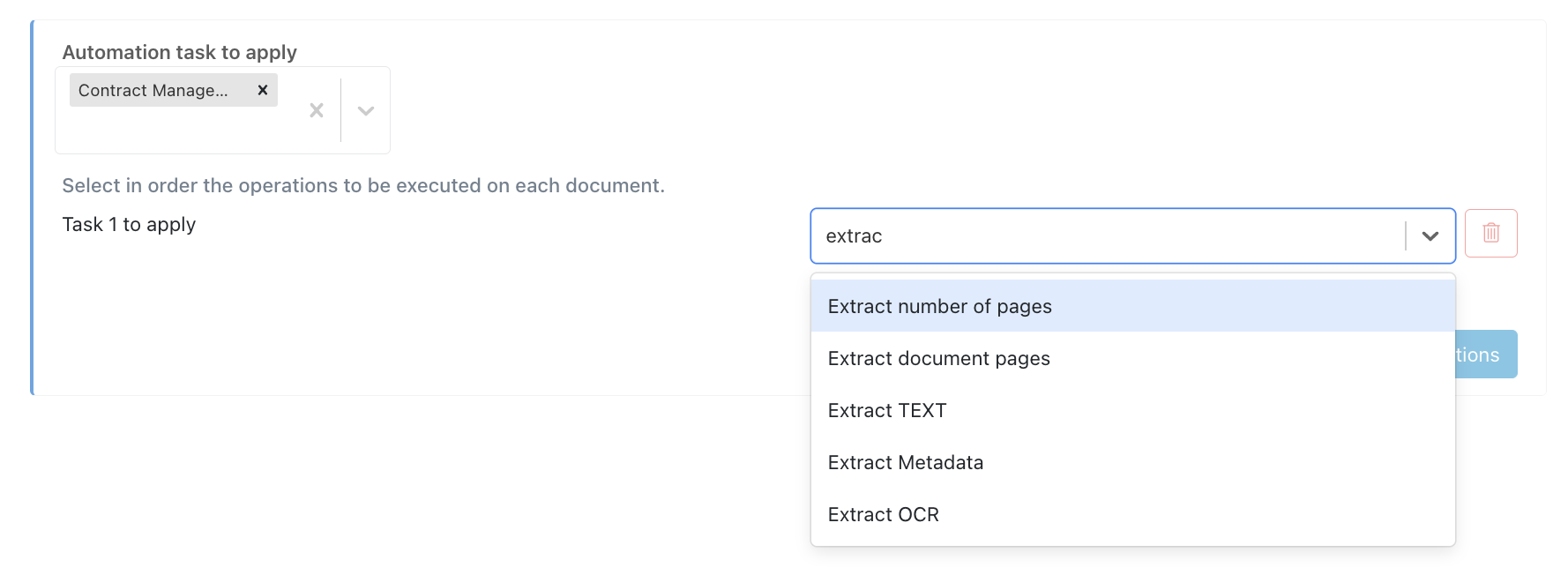Delete Task 1 with the trash icon

pos(1490,233)
